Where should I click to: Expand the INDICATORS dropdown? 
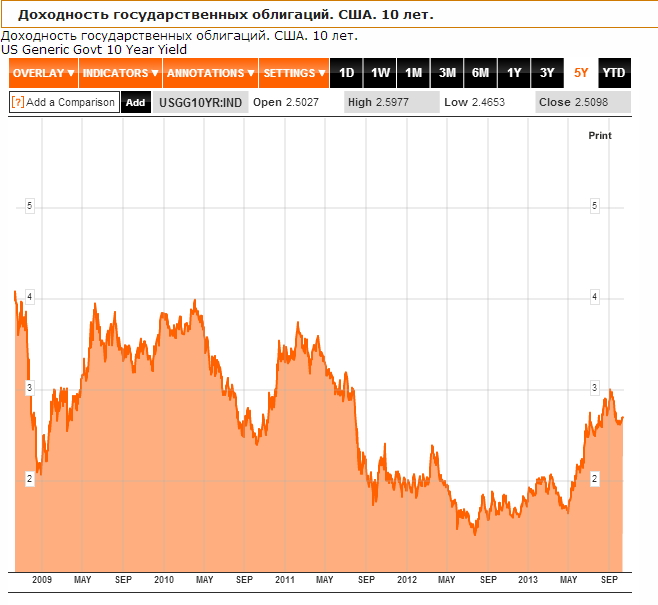coord(120,73)
